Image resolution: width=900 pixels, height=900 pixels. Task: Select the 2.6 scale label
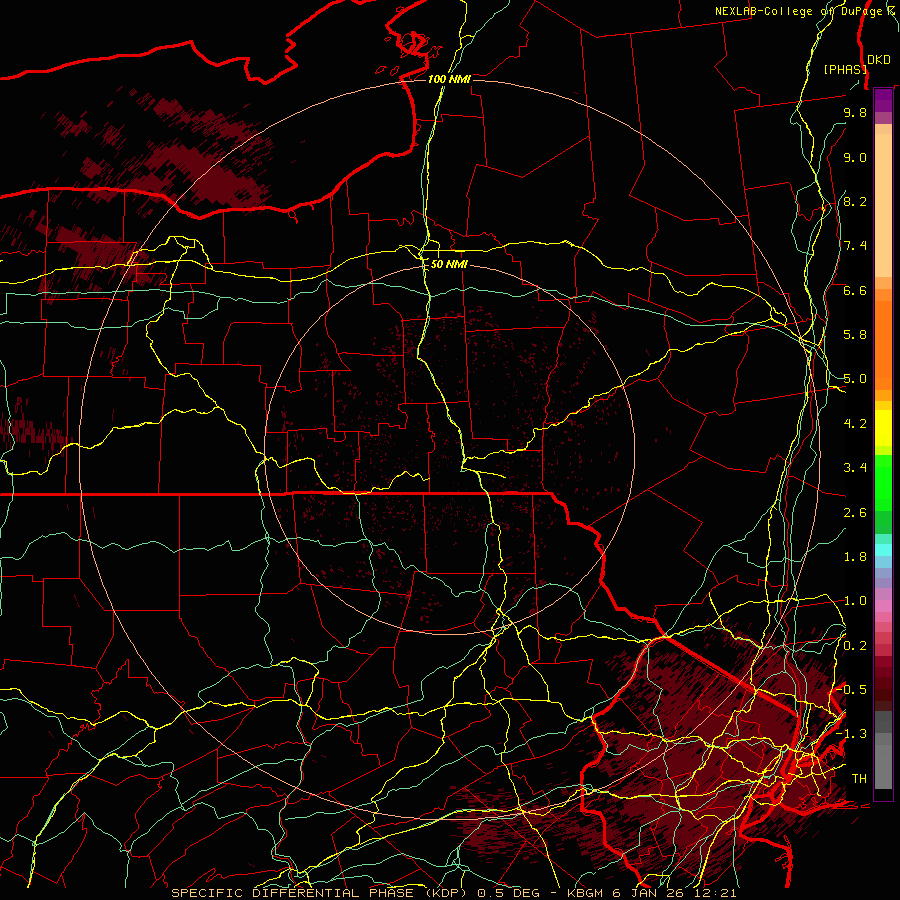(855, 513)
